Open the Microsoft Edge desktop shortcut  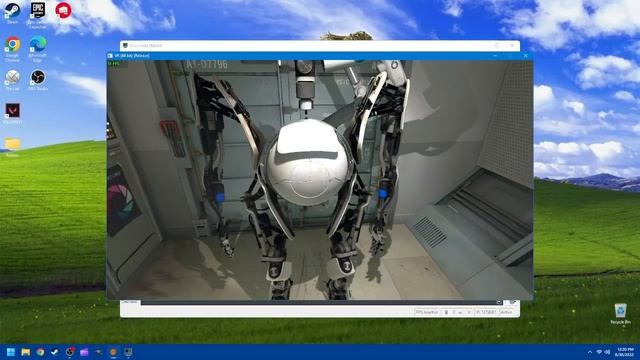click(38, 49)
